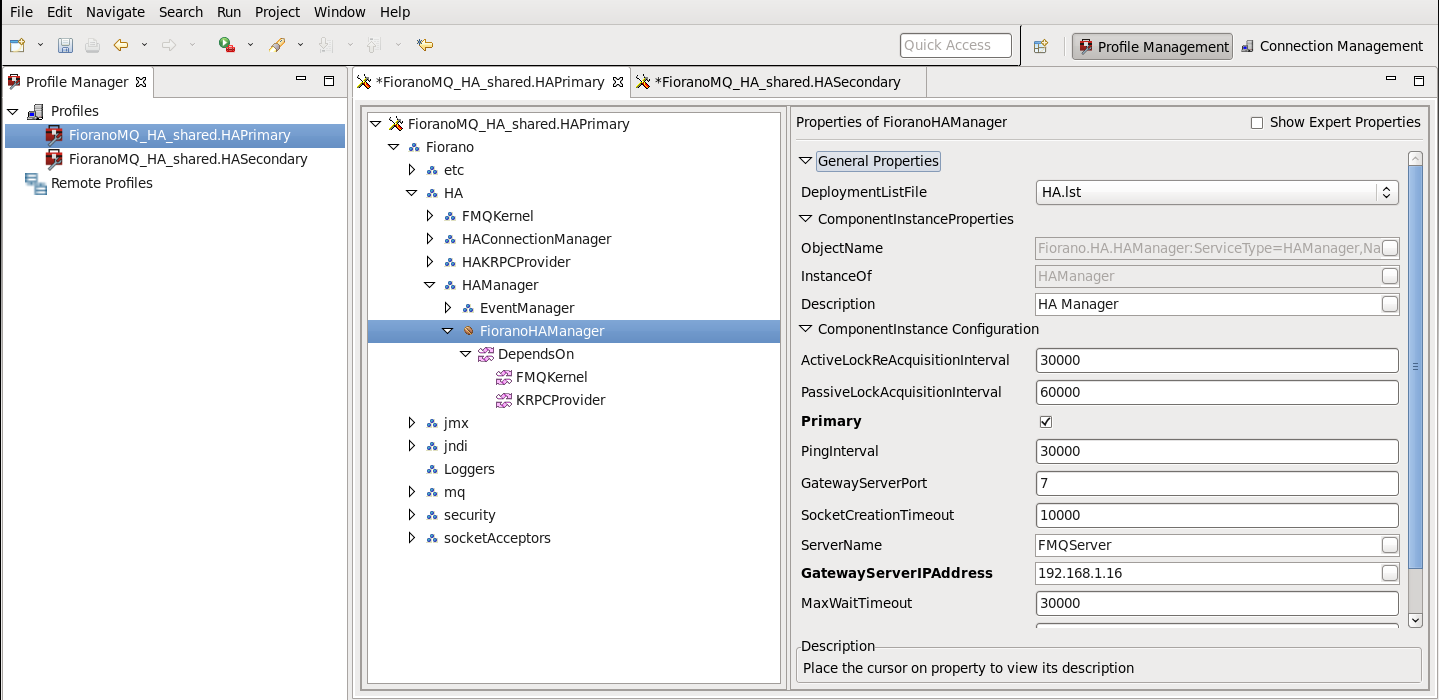1439x700 pixels.
Task: Click the Open Perspective icon
Action: point(1041,46)
